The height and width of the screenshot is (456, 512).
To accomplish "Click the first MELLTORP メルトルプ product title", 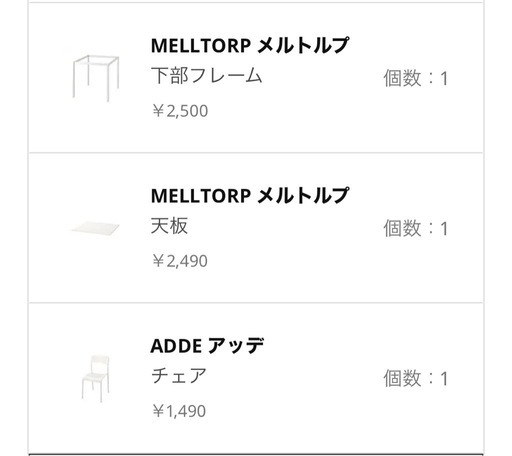I will pyautogui.click(x=250, y=45).
